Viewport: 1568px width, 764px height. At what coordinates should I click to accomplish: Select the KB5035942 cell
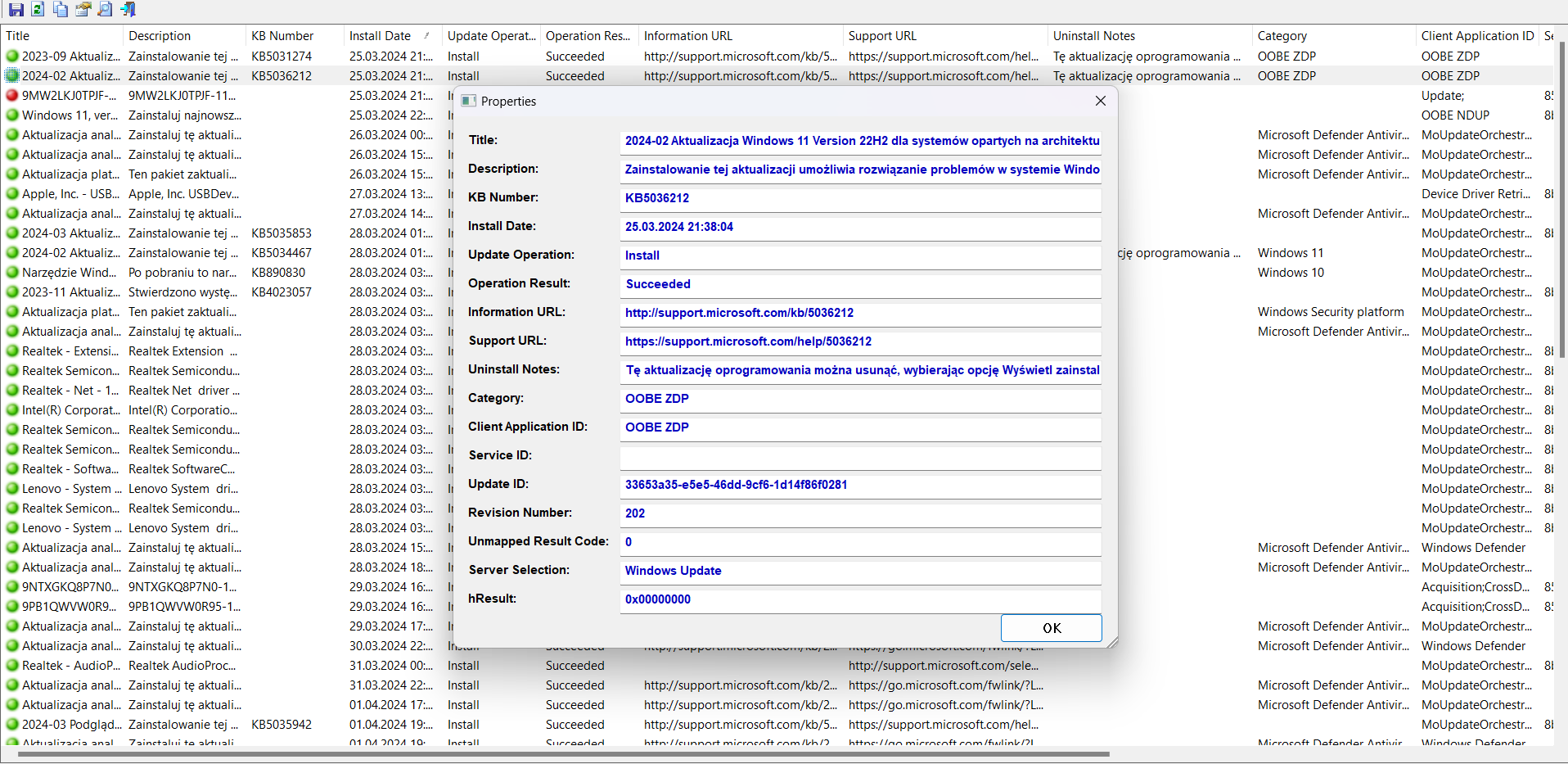coord(282,725)
